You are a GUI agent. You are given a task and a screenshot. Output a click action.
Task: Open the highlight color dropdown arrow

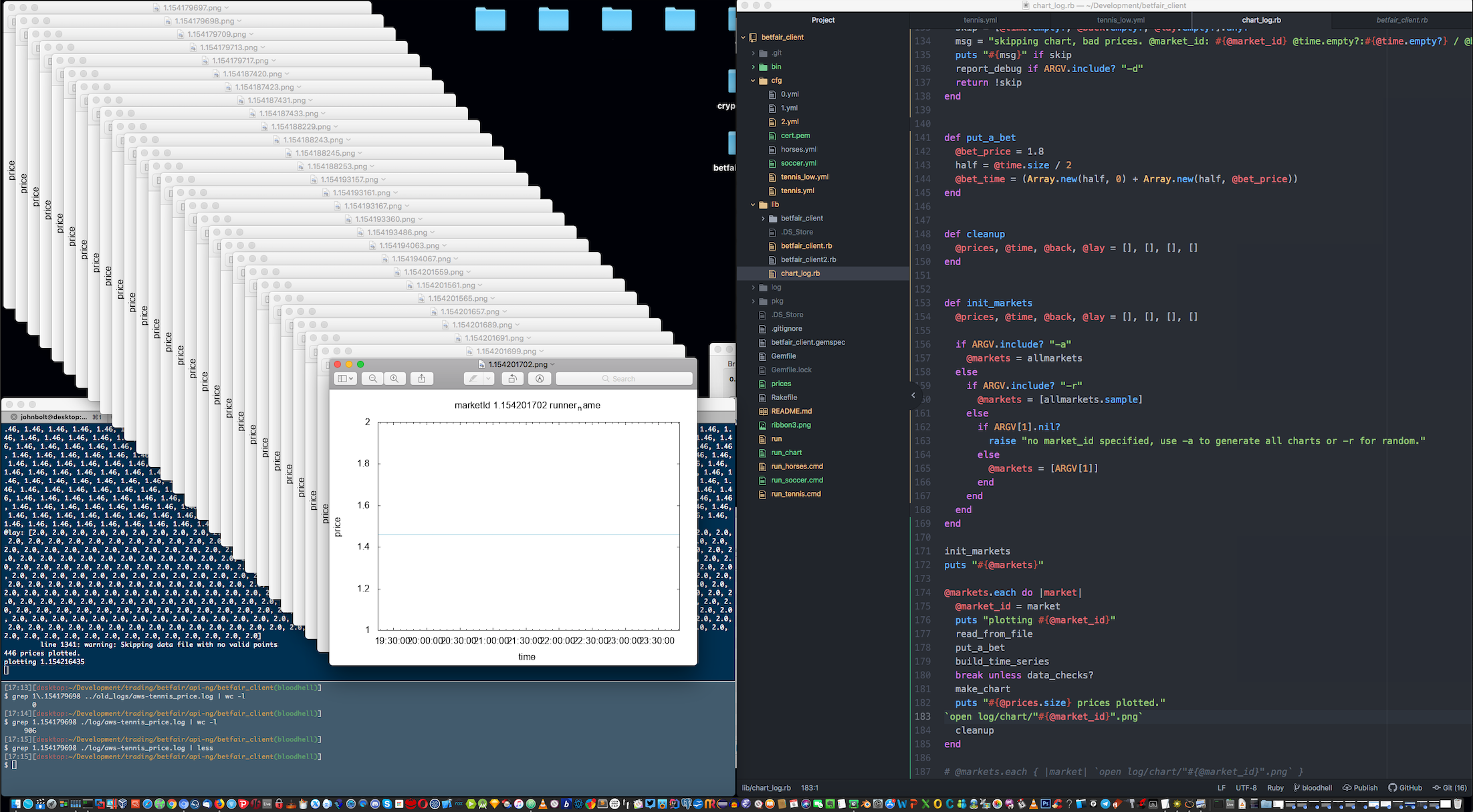point(488,379)
